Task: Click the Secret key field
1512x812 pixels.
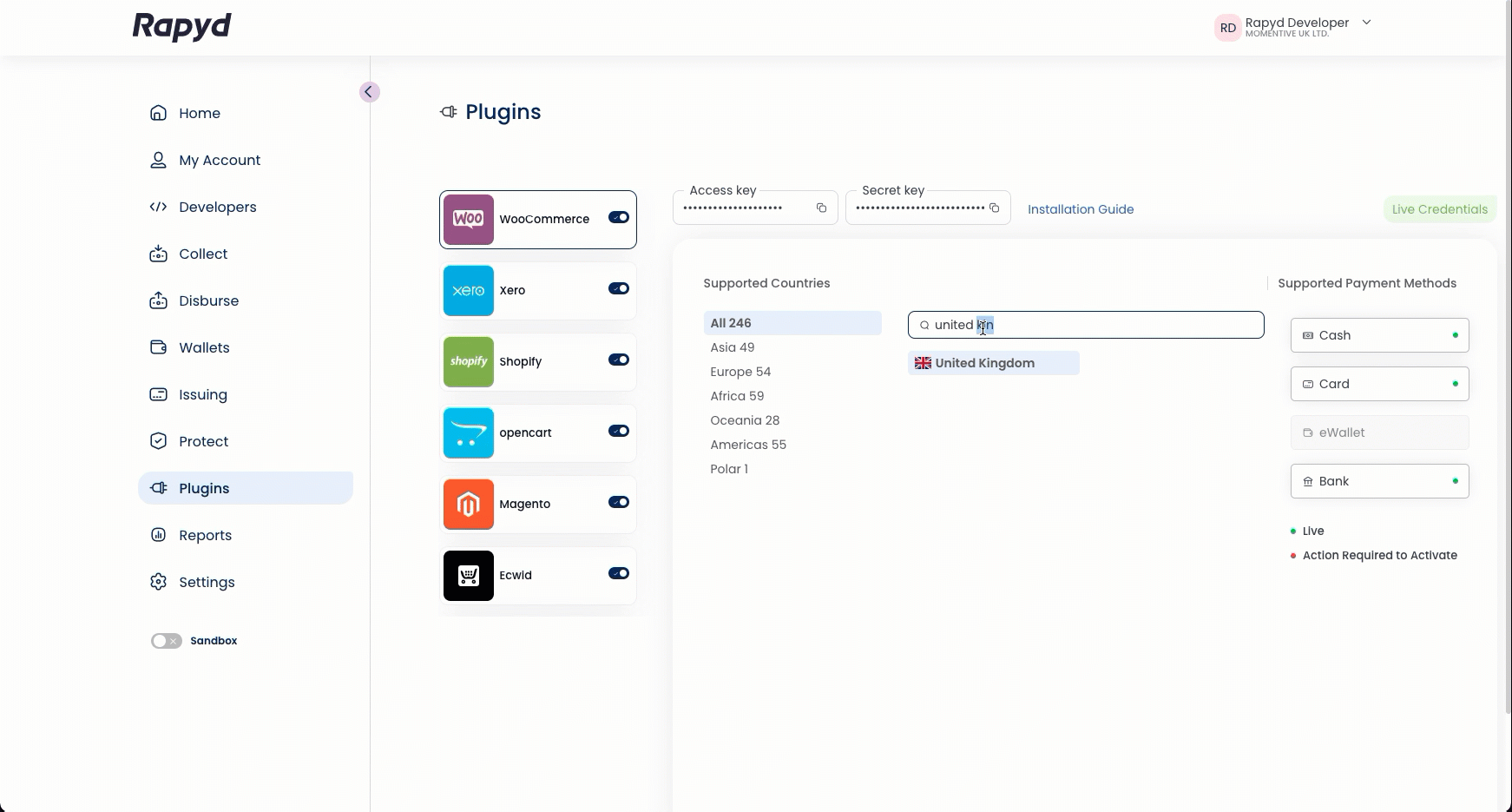Action: (x=928, y=208)
